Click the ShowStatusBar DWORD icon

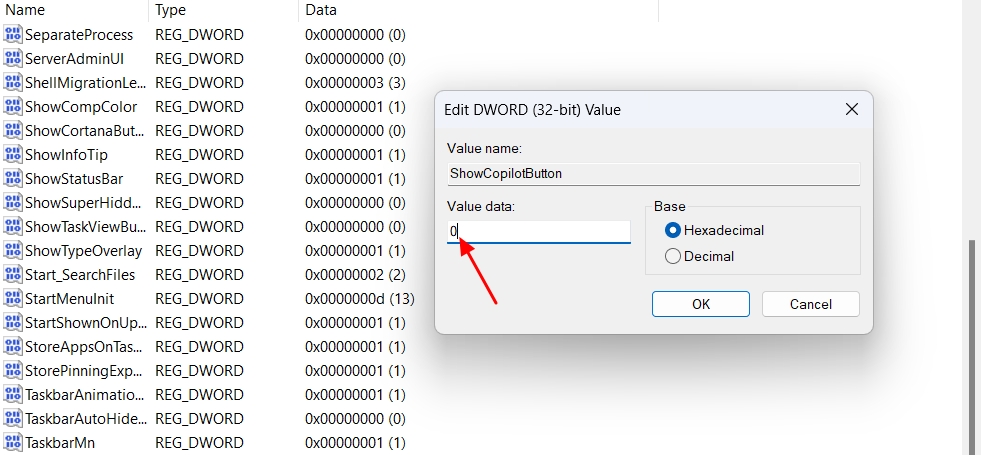[x=12, y=179]
